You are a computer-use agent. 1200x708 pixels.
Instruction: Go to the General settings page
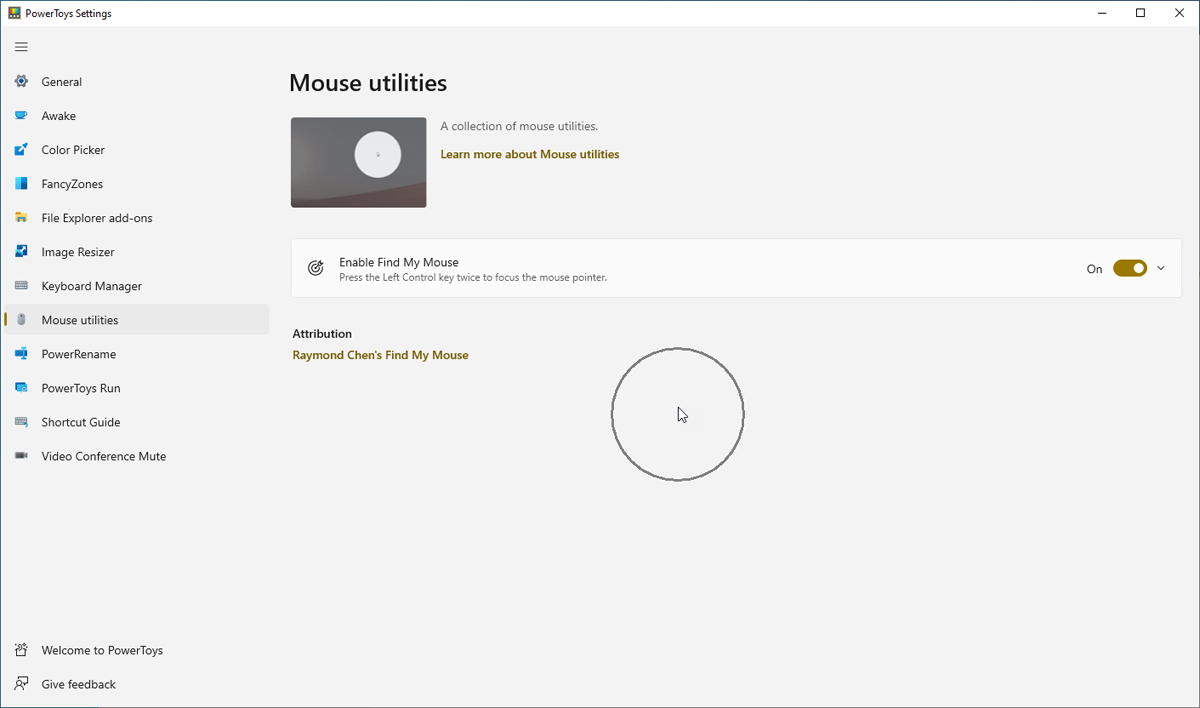pos(136,82)
